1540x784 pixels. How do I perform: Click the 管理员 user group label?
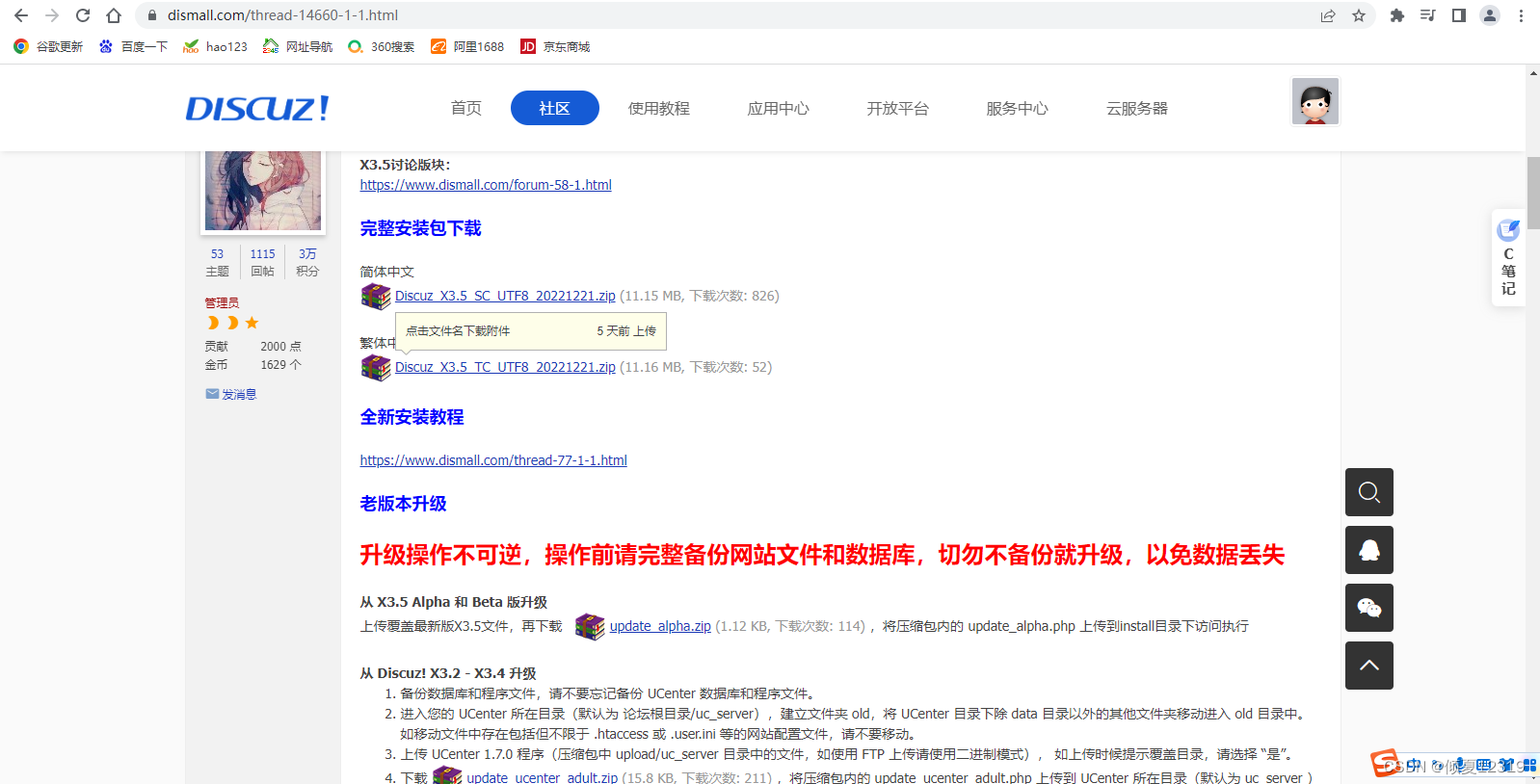tap(222, 302)
